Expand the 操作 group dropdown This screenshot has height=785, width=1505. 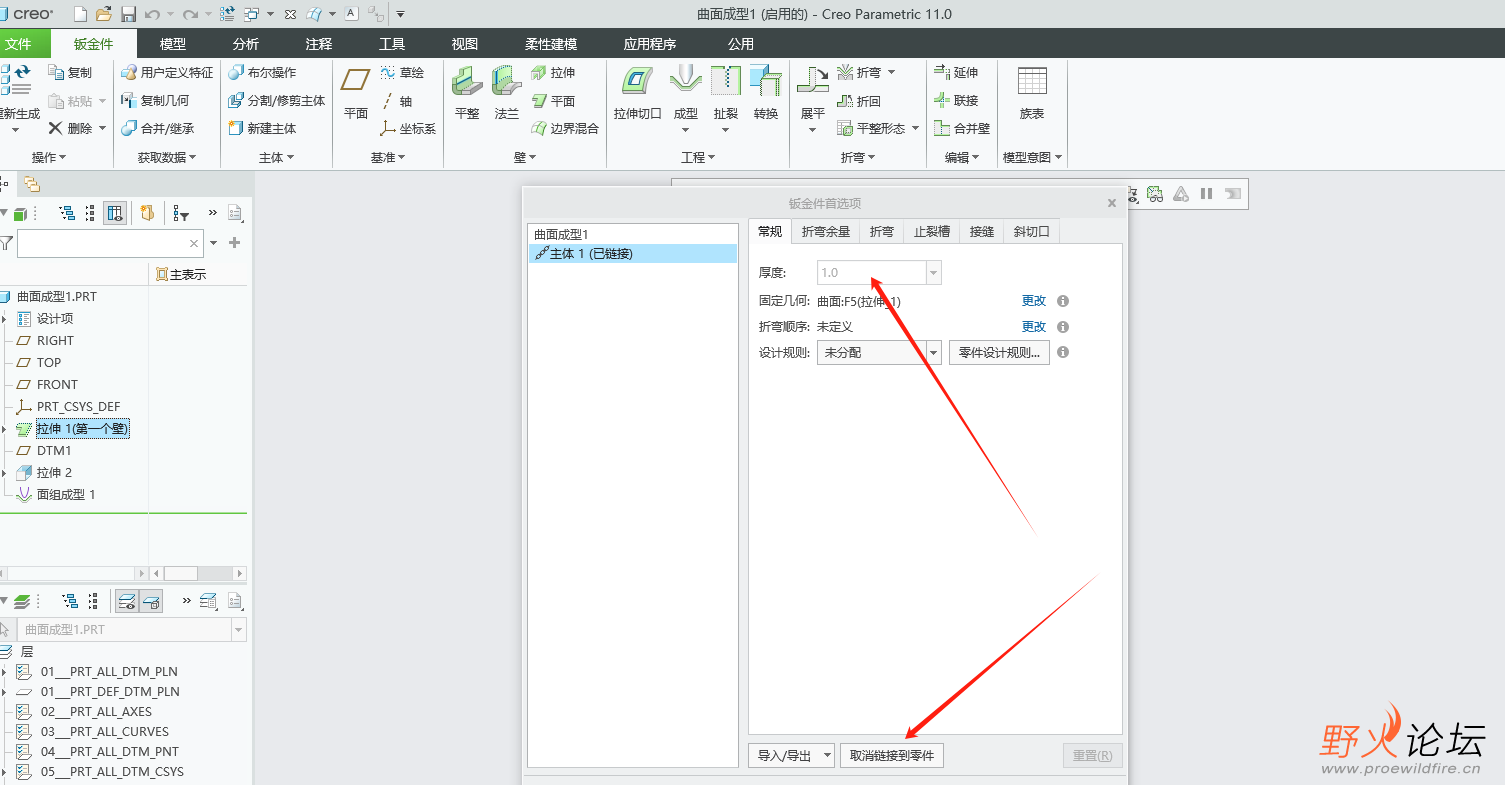pos(48,157)
